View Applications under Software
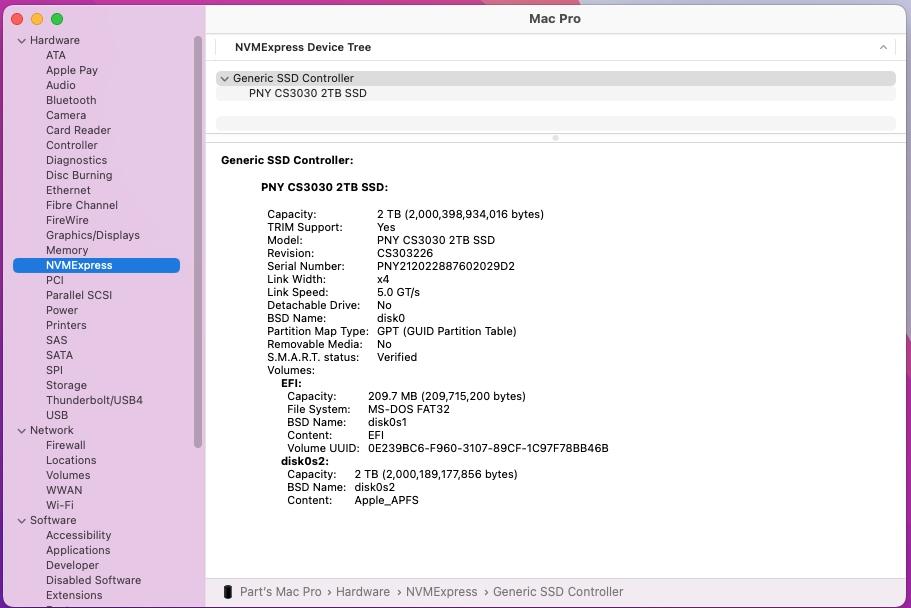This screenshot has height=608, width=911. (78, 550)
